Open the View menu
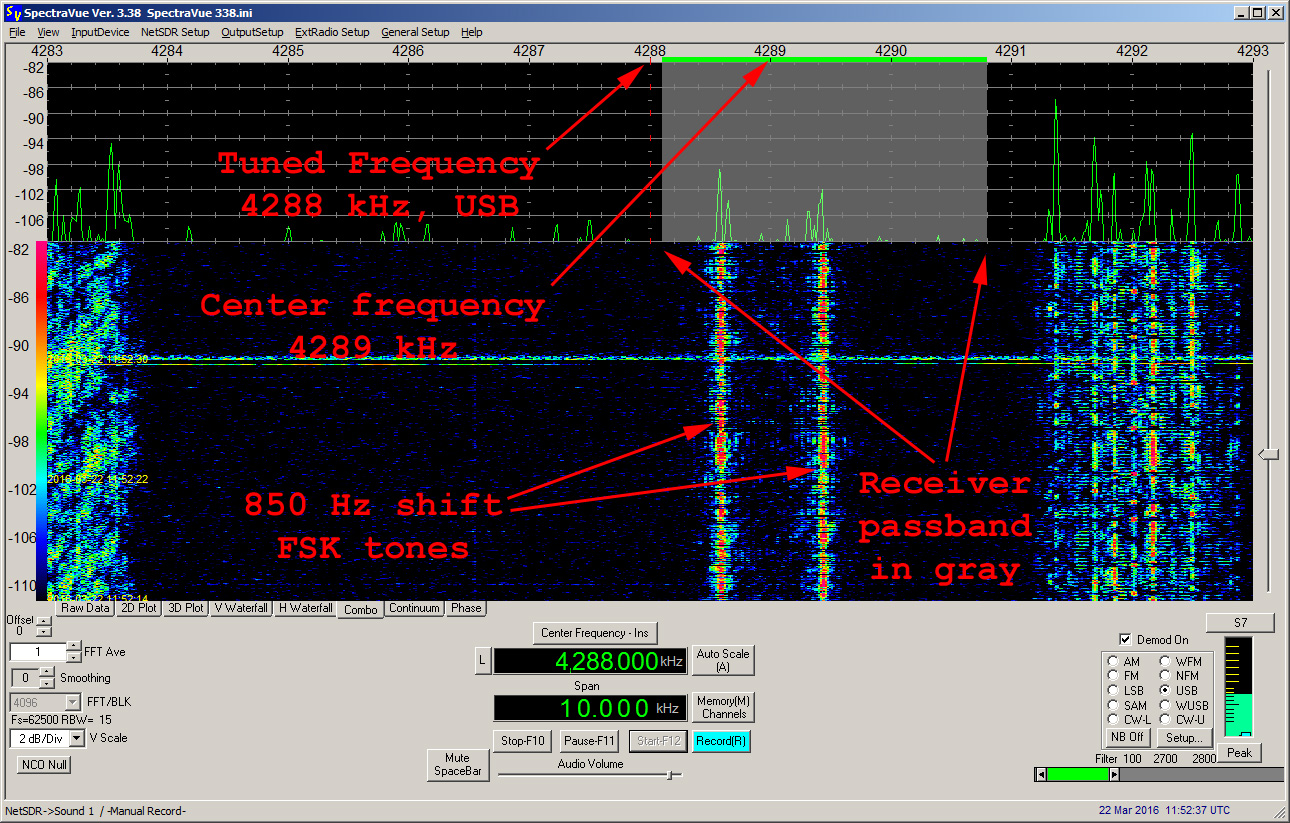Image resolution: width=1290 pixels, height=823 pixels. (x=48, y=32)
